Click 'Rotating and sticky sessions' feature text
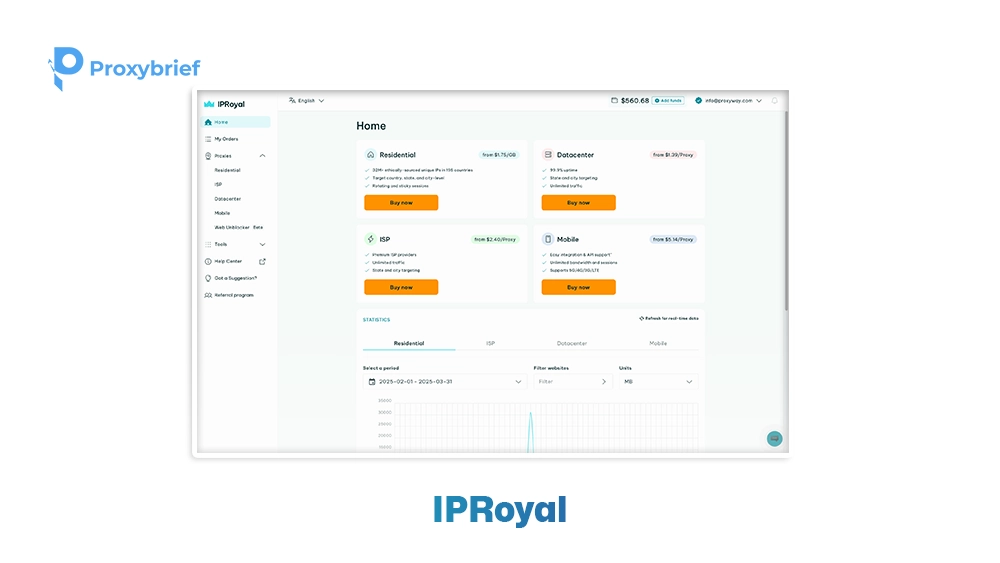Screen dimensions: 1000x563 click(x=401, y=186)
